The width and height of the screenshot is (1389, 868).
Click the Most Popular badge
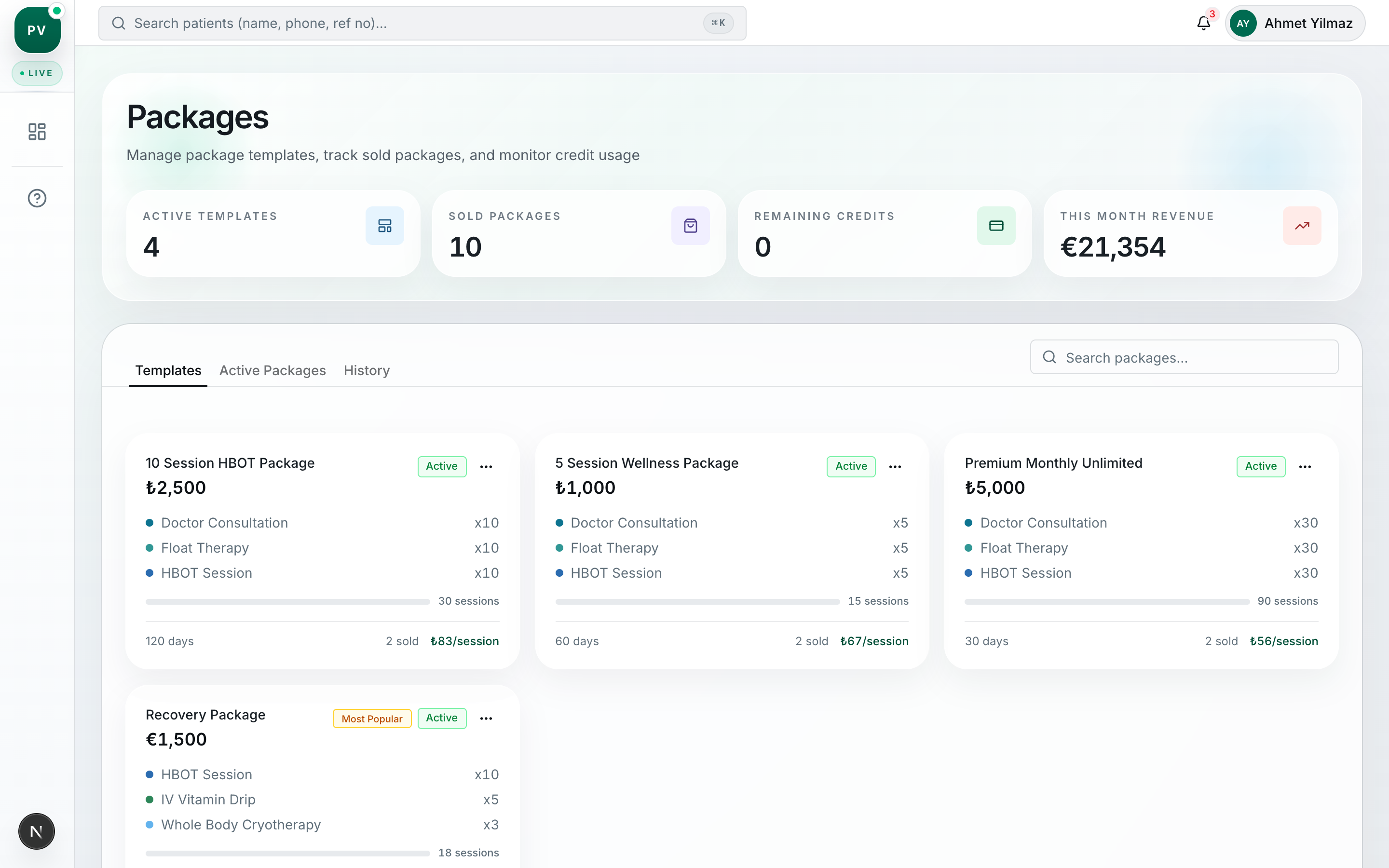372,719
